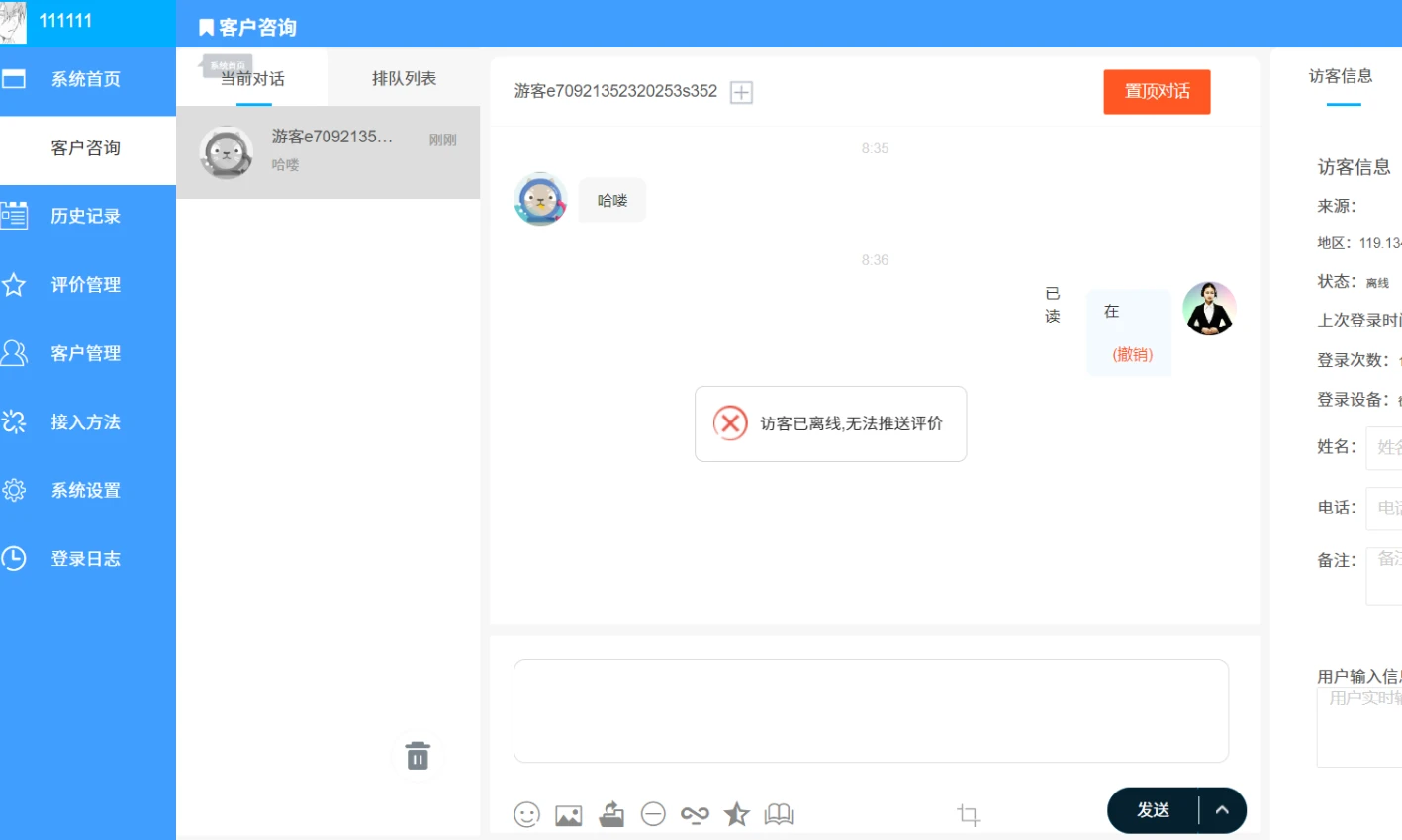Open the 访客信息 tab
Viewport: 1402px width, 840px height.
coord(1341,76)
